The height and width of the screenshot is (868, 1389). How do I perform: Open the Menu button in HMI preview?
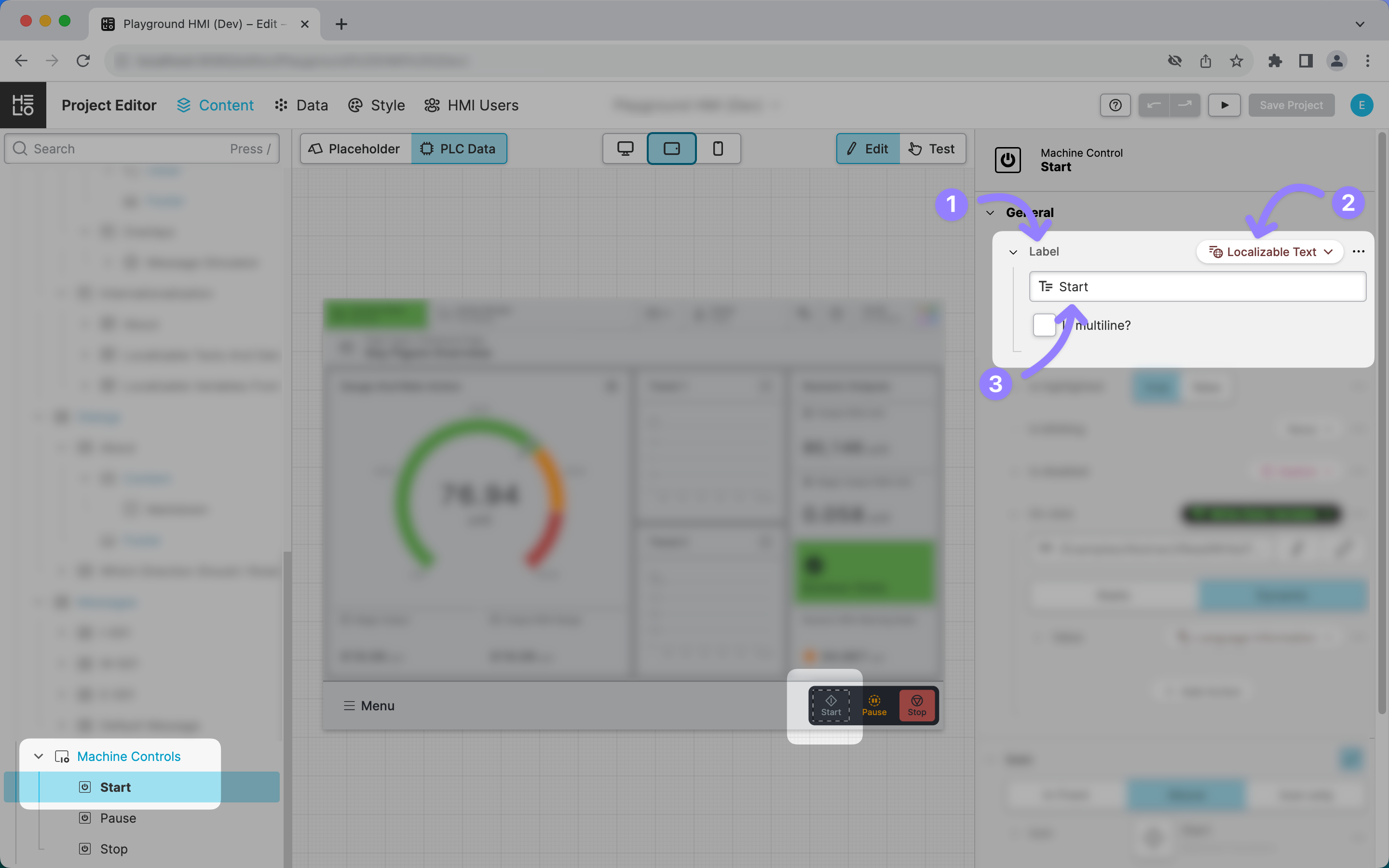coord(369,705)
